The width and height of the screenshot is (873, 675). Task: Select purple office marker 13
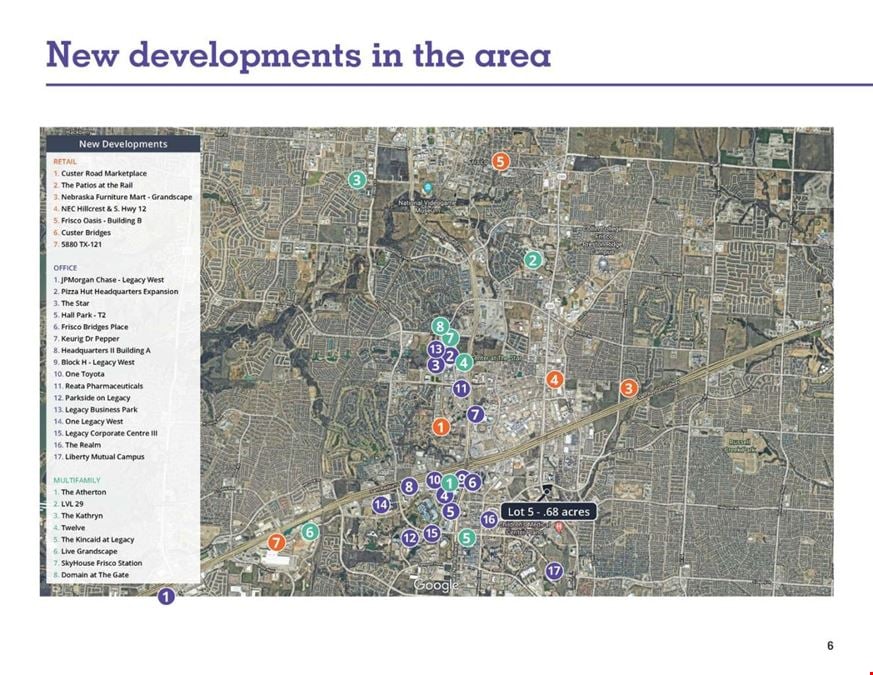[436, 349]
